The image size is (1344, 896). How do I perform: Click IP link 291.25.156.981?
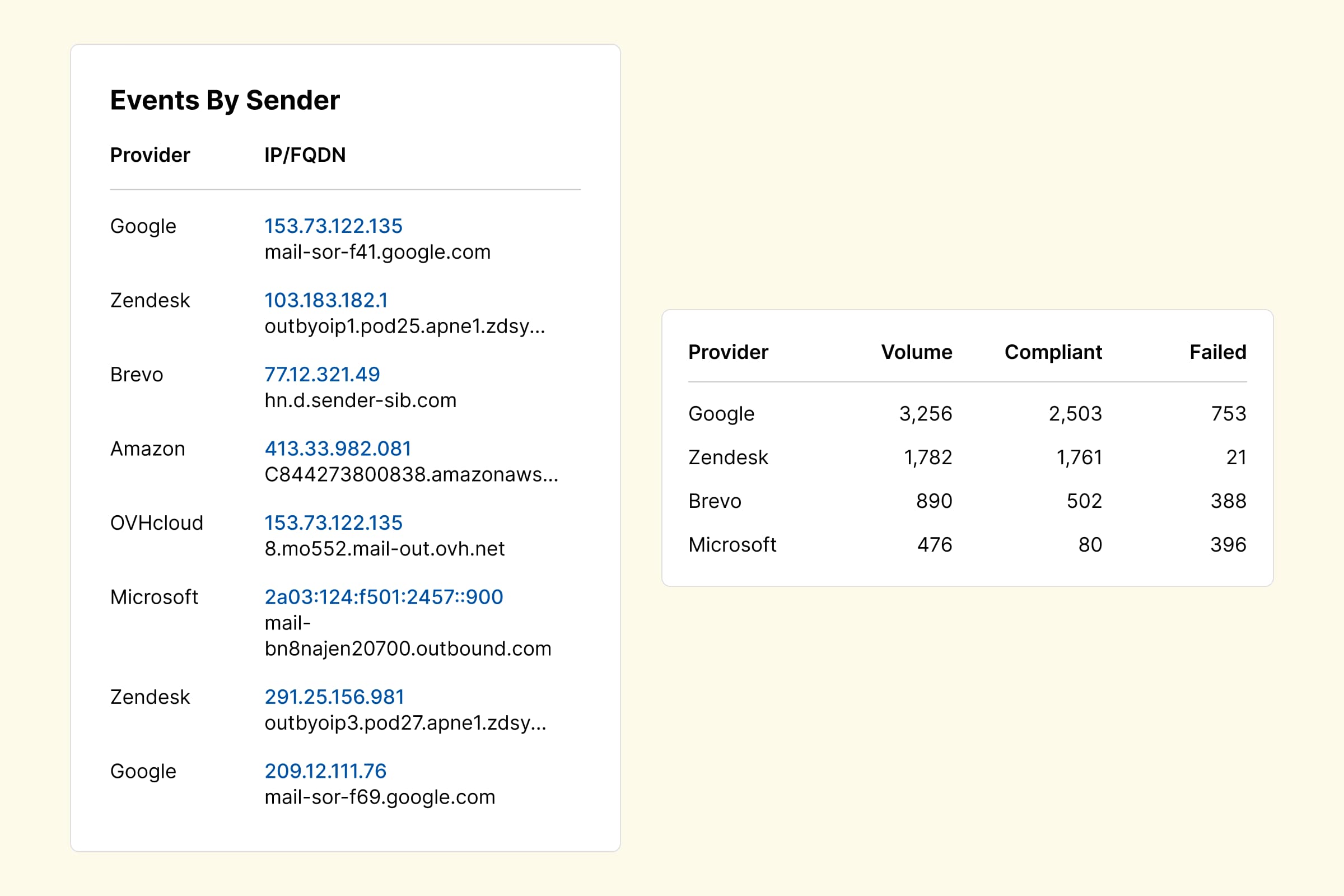click(334, 697)
